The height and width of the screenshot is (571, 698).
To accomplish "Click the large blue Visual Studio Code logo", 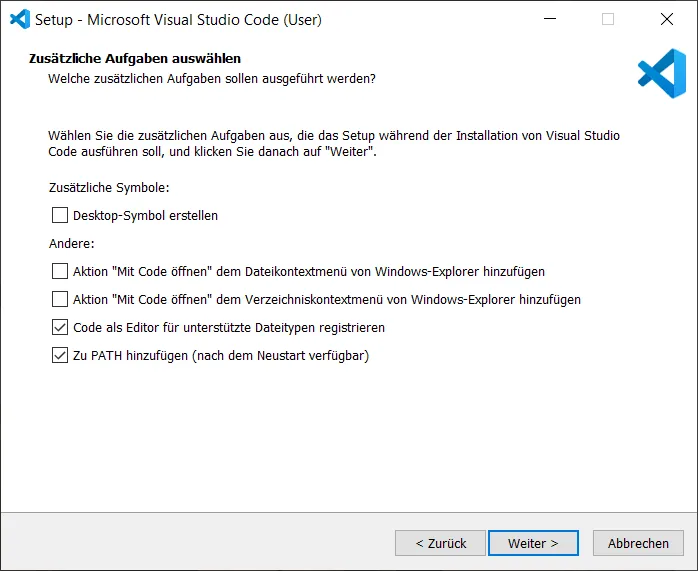I will 661,74.
